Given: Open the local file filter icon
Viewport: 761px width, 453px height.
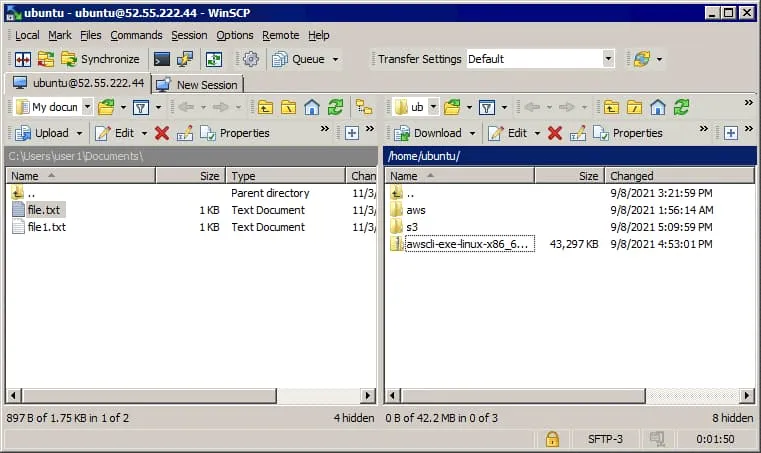Looking at the screenshot, I should pyautogui.click(x=141, y=107).
